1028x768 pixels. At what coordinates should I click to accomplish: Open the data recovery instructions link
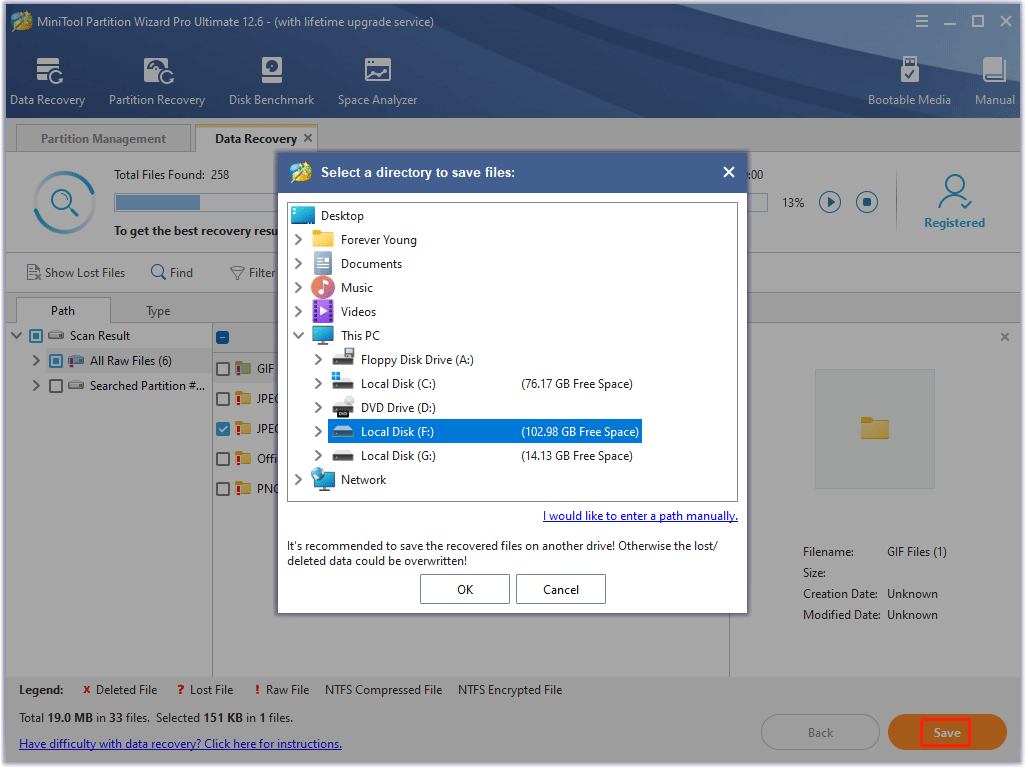(180, 744)
